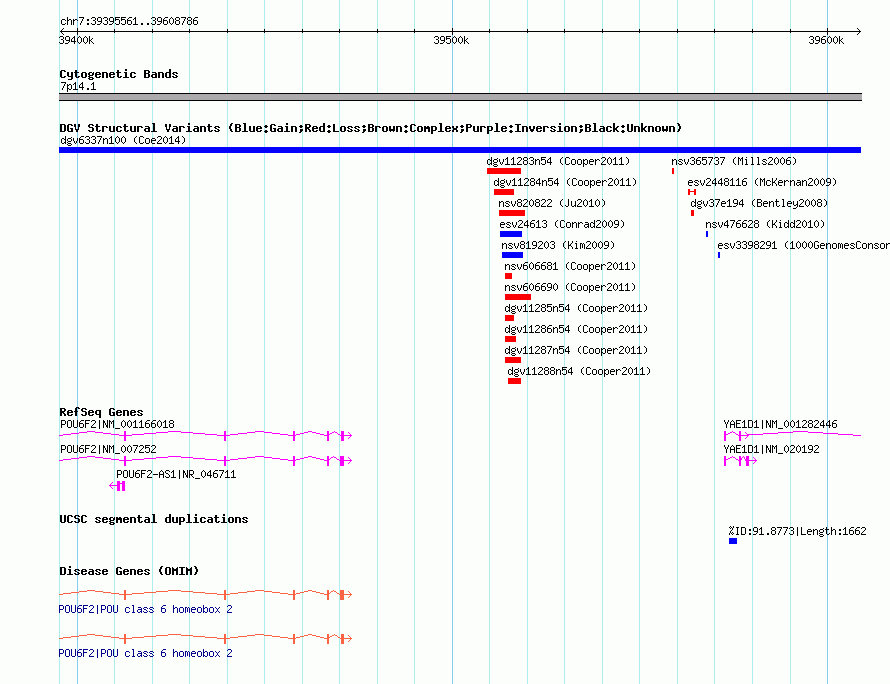The width and height of the screenshot is (890, 684).
Task: Click the red bar under nsv606690
Action: [518, 297]
